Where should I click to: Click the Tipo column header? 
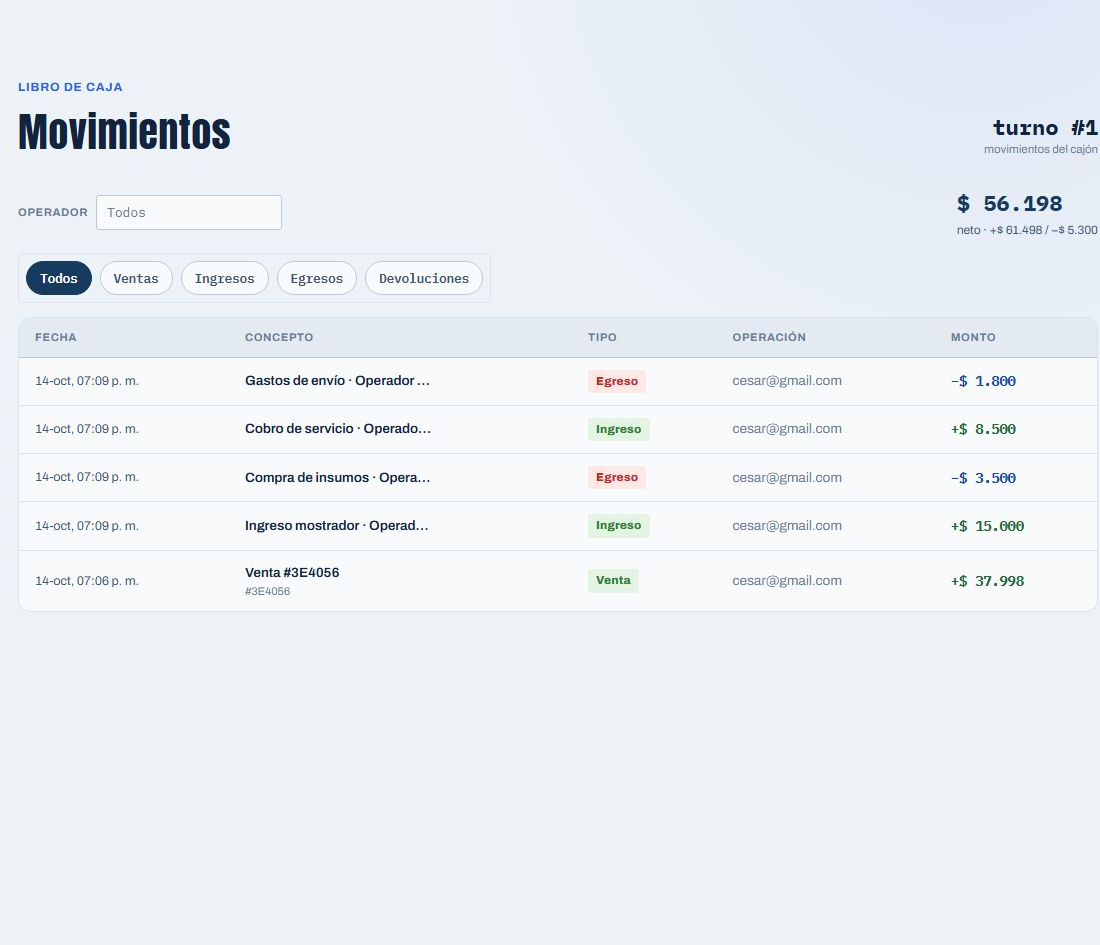point(602,337)
